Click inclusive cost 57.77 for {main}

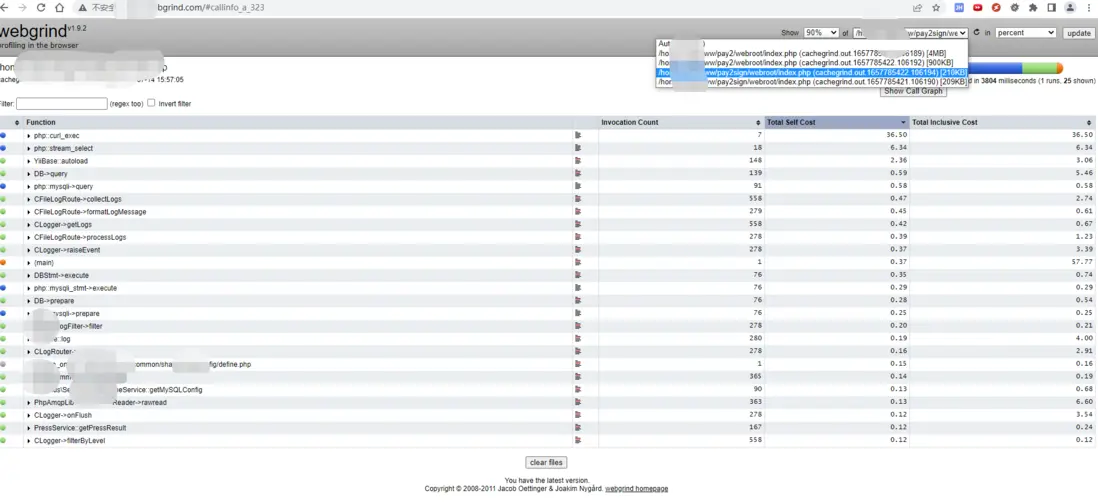click(1082, 263)
